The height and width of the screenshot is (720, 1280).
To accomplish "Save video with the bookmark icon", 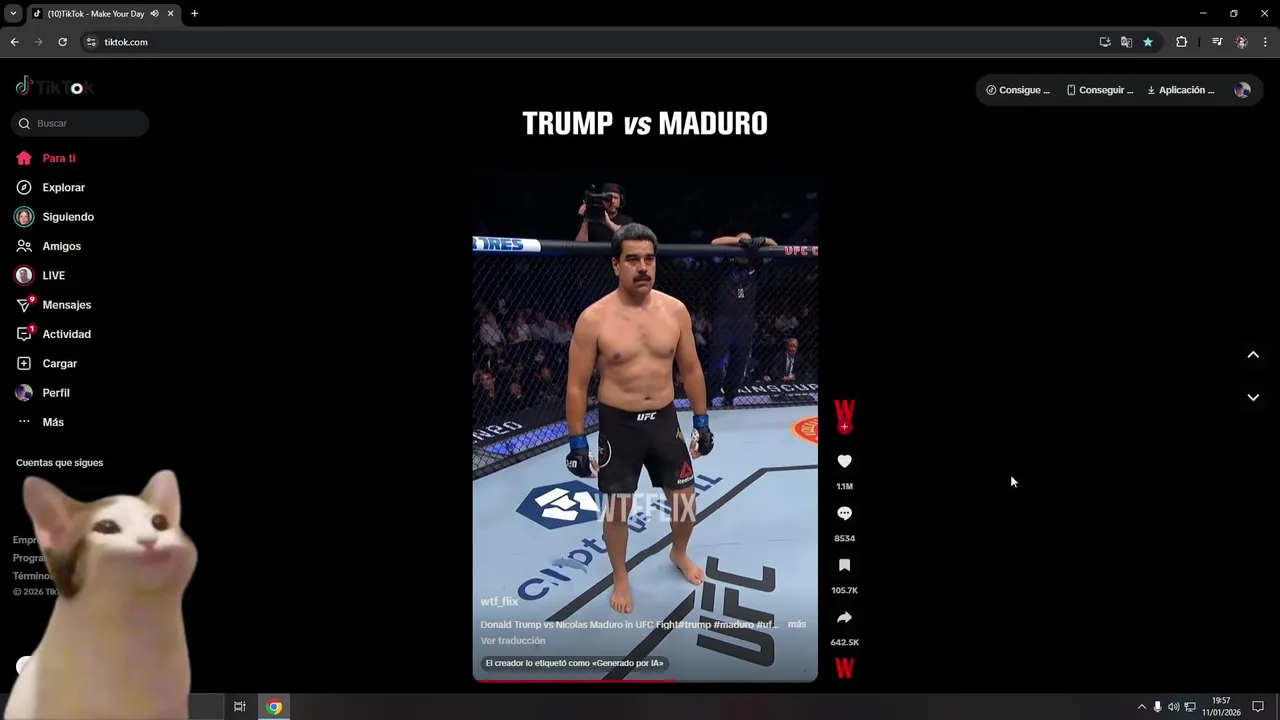I will (844, 565).
